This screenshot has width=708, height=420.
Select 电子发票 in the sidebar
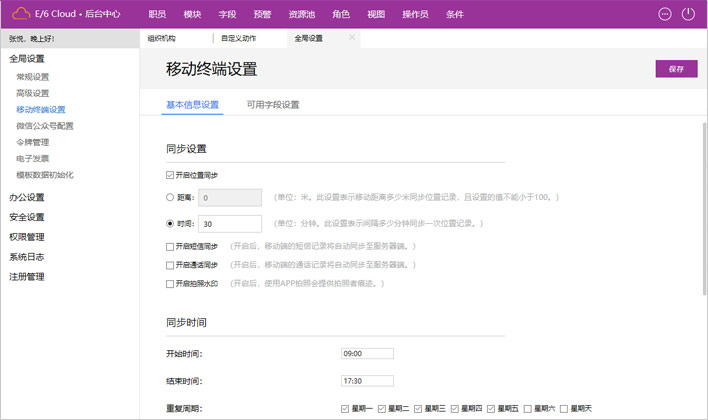coord(32,158)
